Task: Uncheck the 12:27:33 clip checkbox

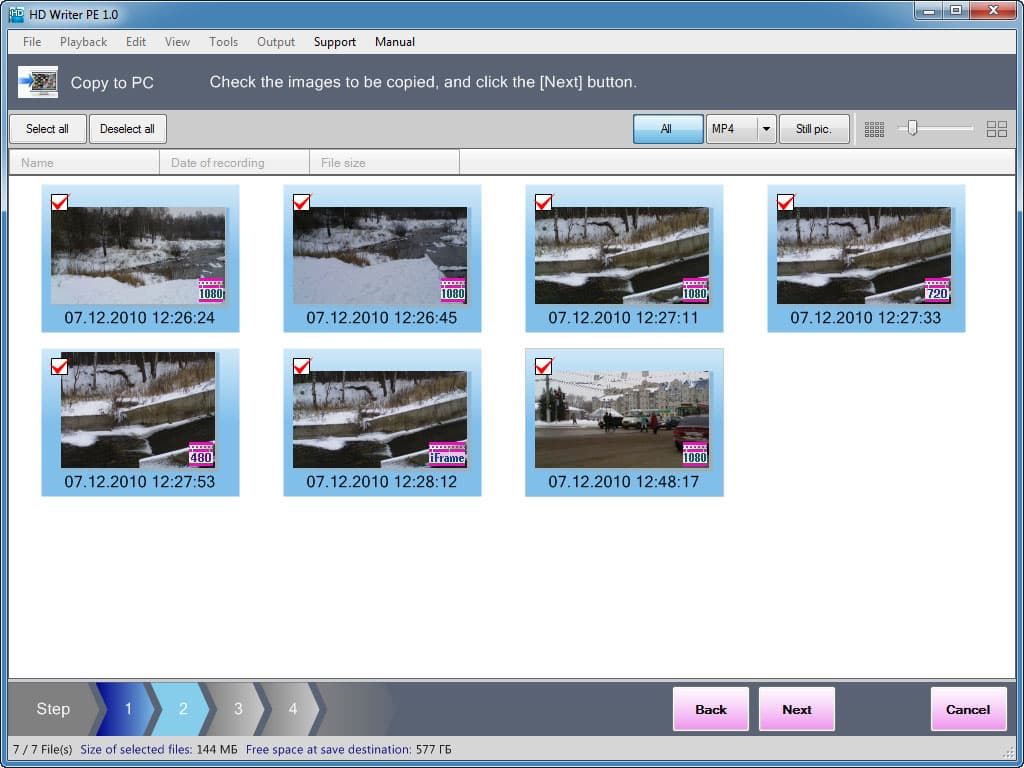Action: pos(785,202)
